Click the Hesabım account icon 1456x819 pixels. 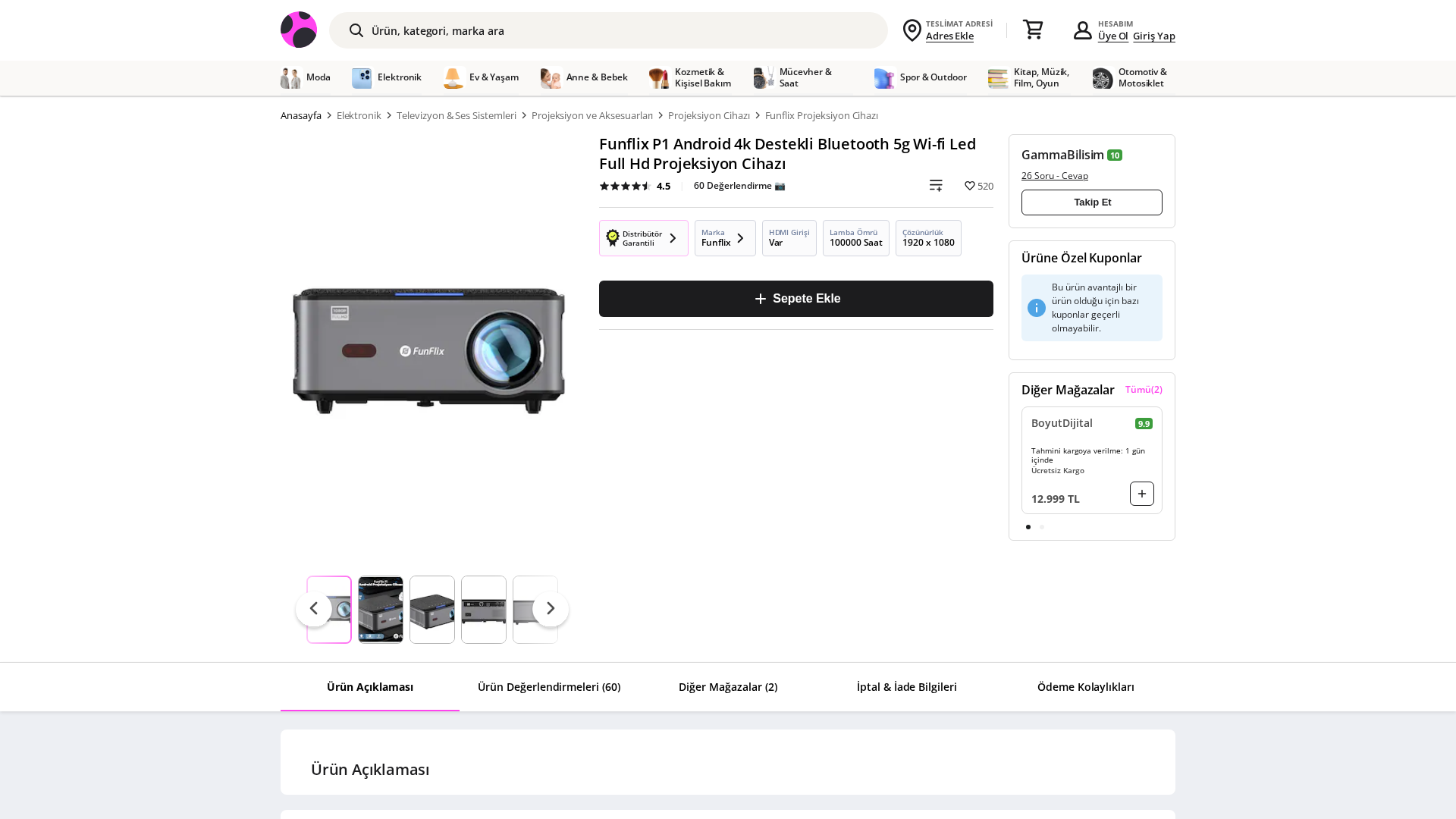click(1083, 30)
